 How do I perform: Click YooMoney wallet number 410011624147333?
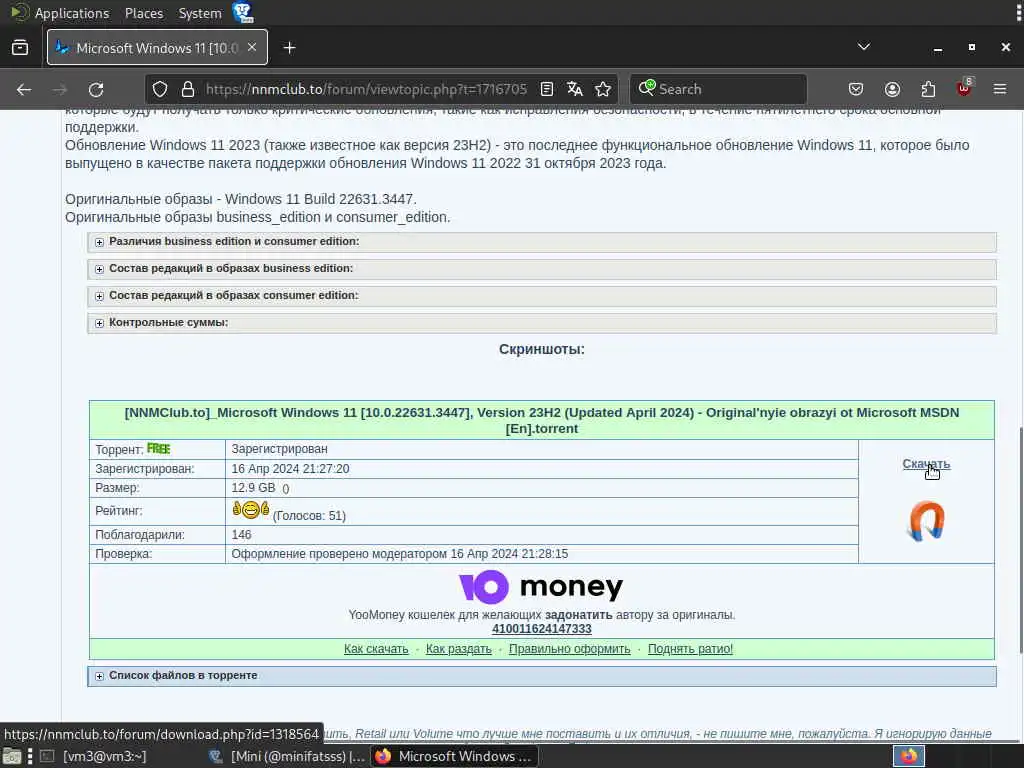(x=541, y=629)
